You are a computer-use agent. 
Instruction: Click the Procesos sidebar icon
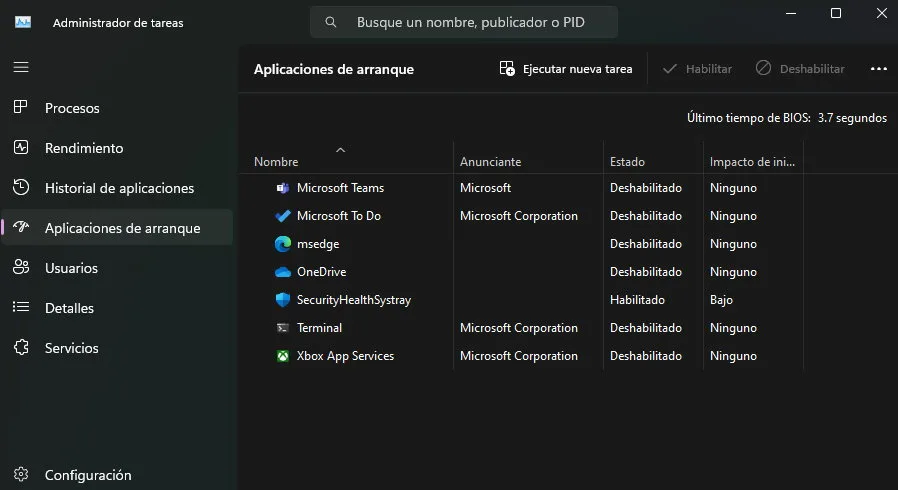pyautogui.click(x=21, y=107)
